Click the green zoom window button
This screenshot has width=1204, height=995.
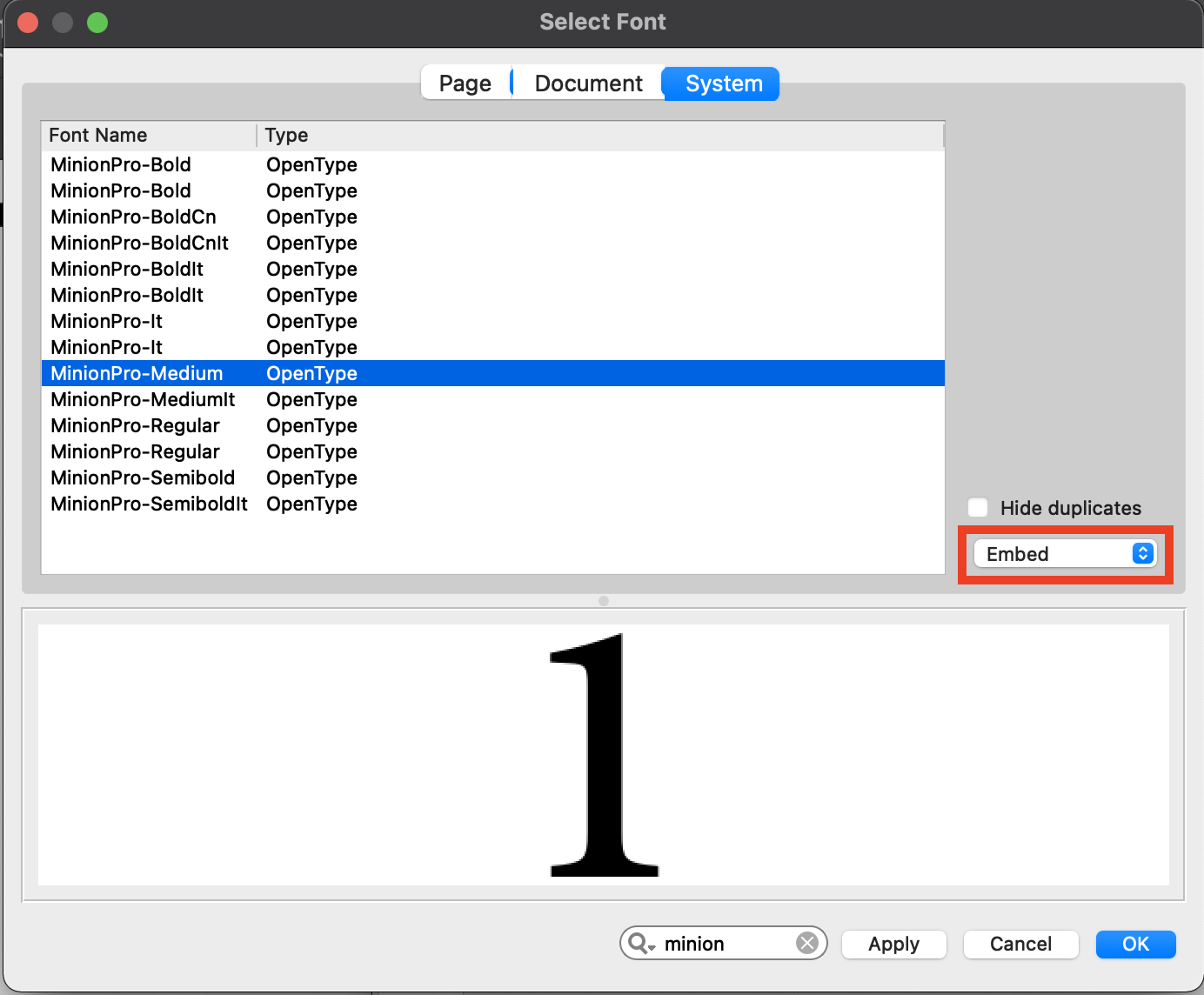[x=97, y=22]
